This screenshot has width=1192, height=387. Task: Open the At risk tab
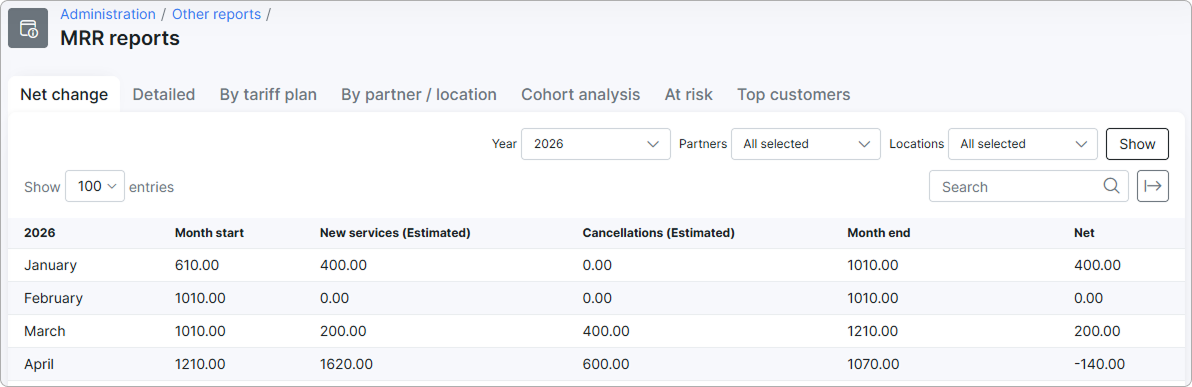(x=689, y=94)
